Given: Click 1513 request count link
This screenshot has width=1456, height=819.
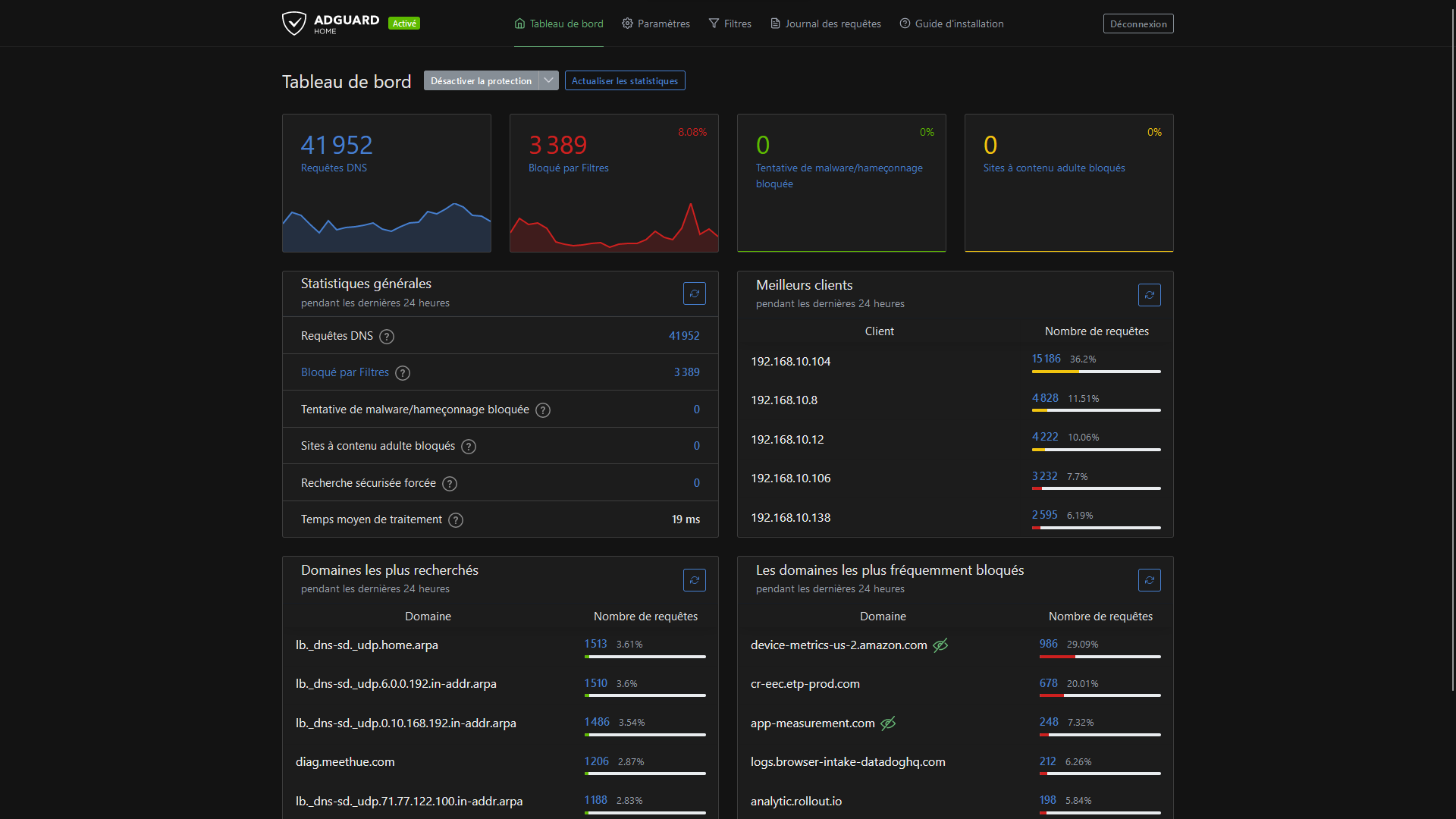Looking at the screenshot, I should coord(596,644).
